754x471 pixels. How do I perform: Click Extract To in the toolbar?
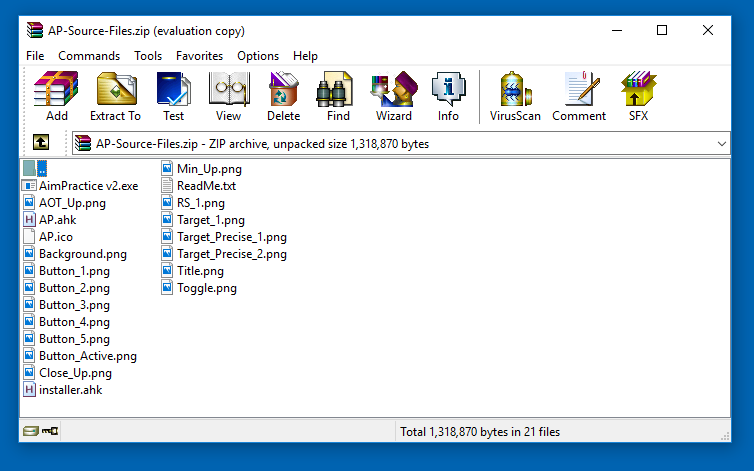[x=115, y=97]
